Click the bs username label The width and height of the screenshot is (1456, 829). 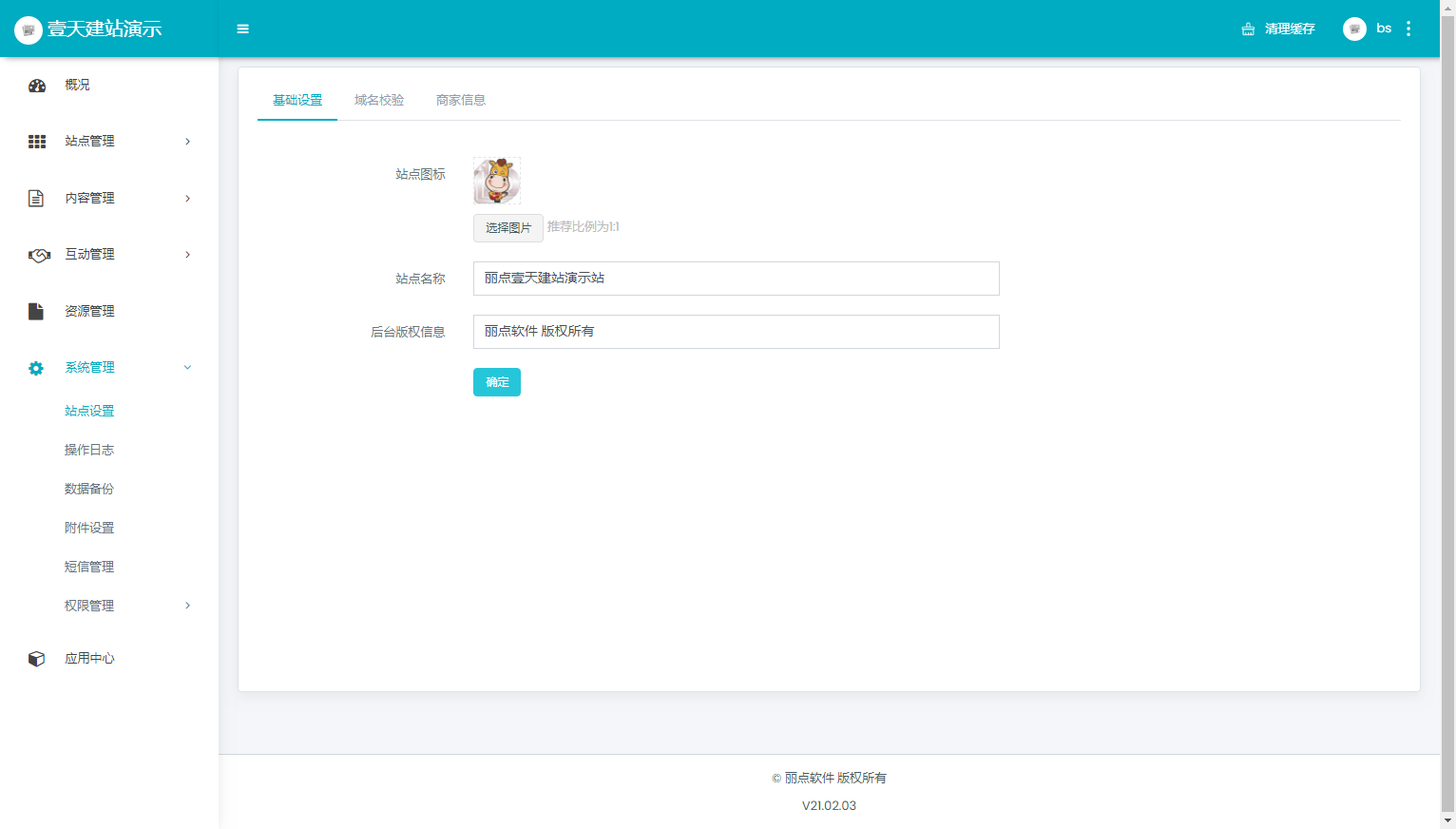tap(1384, 29)
